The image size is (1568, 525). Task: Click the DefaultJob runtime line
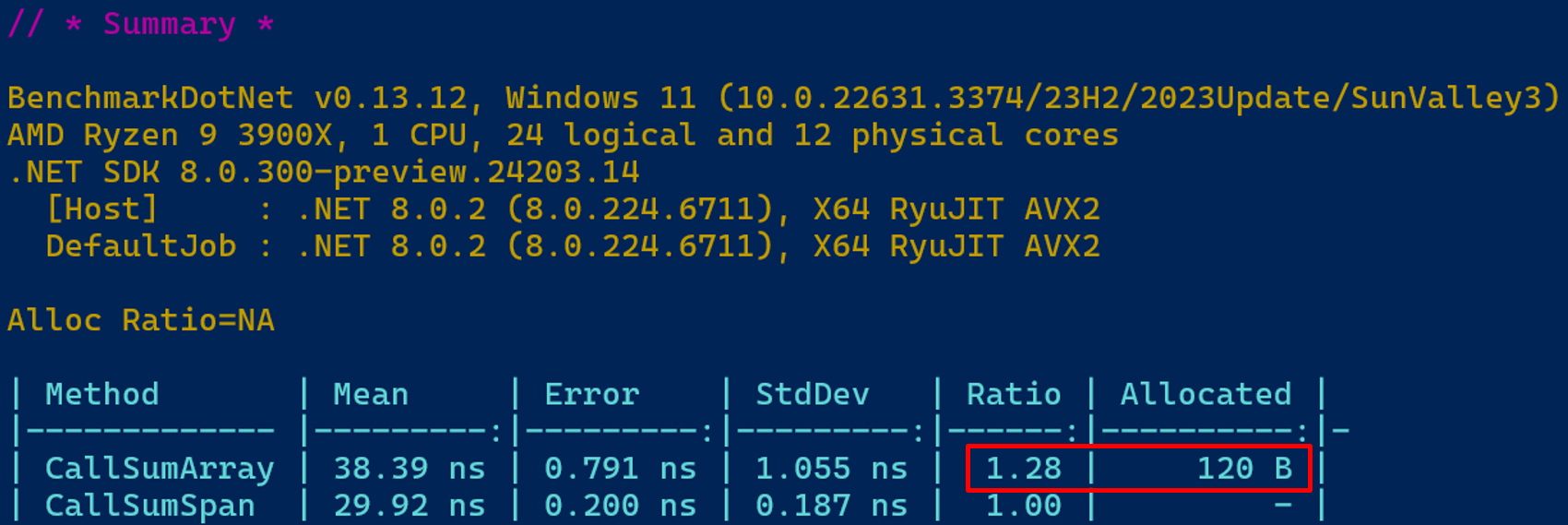(x=573, y=246)
